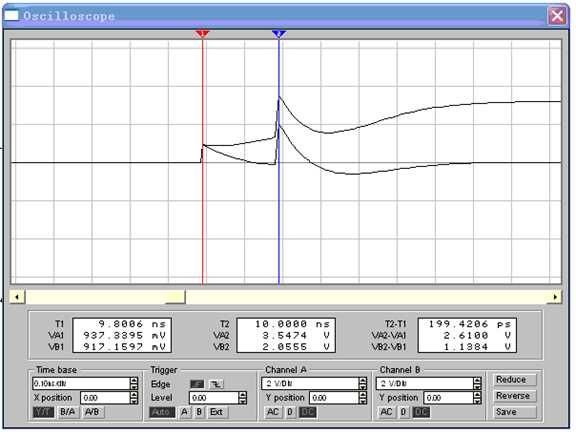Click Channel B Y position field
This screenshot has height=434, width=576.
(x=448, y=398)
